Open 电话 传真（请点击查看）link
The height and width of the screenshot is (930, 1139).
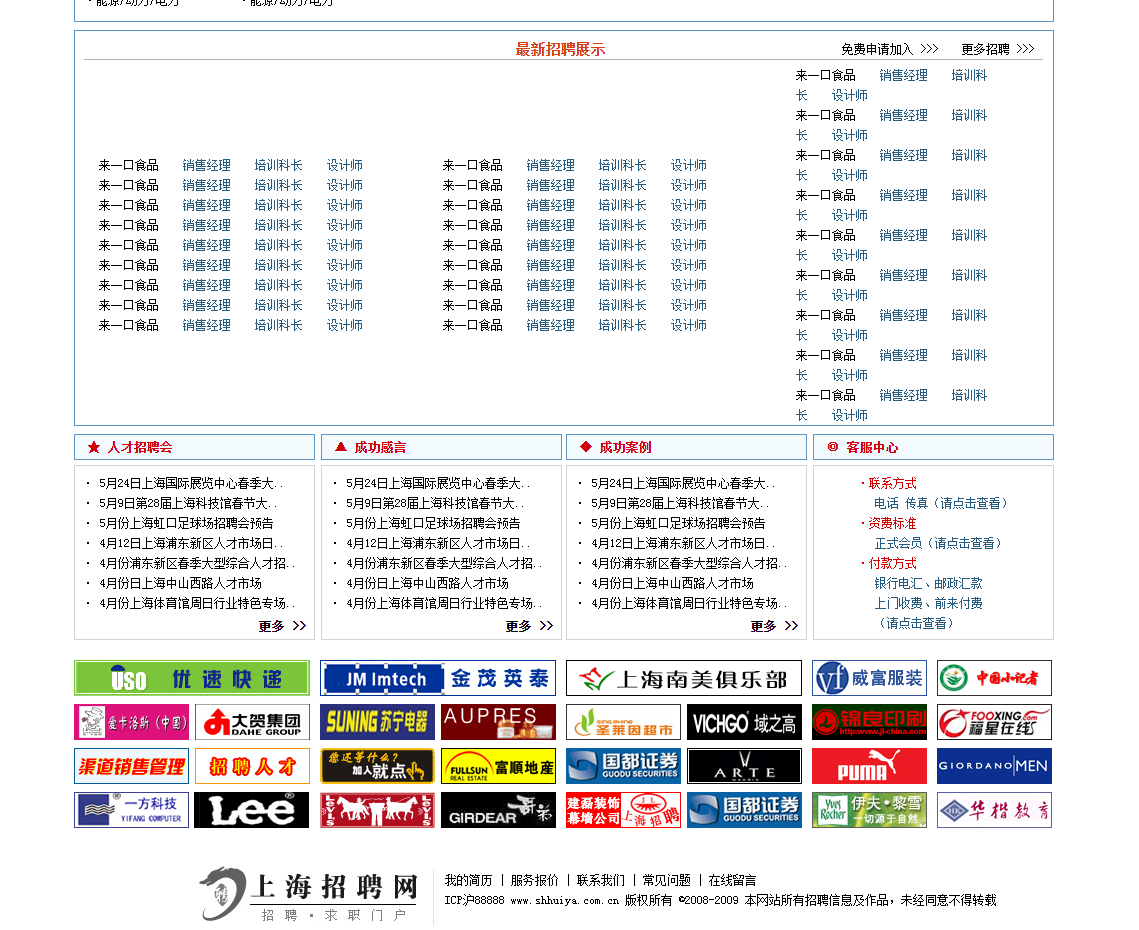coord(941,503)
